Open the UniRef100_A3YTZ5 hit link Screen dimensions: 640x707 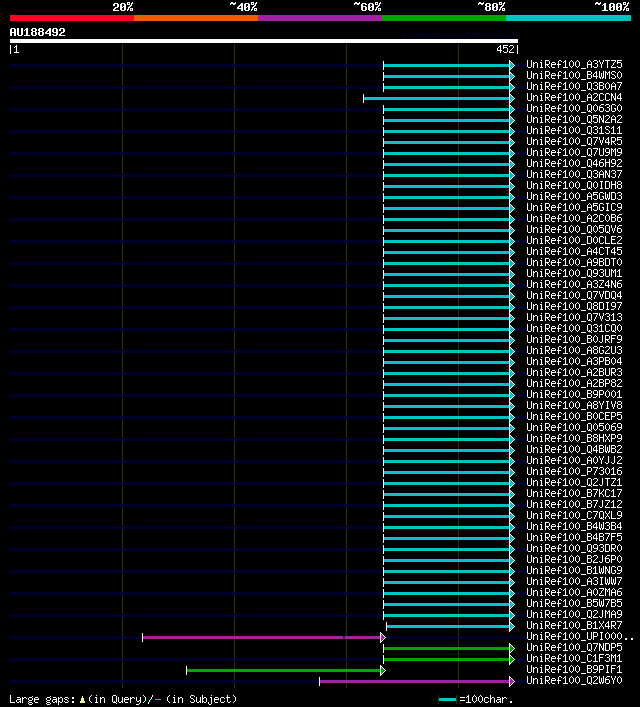pos(574,64)
